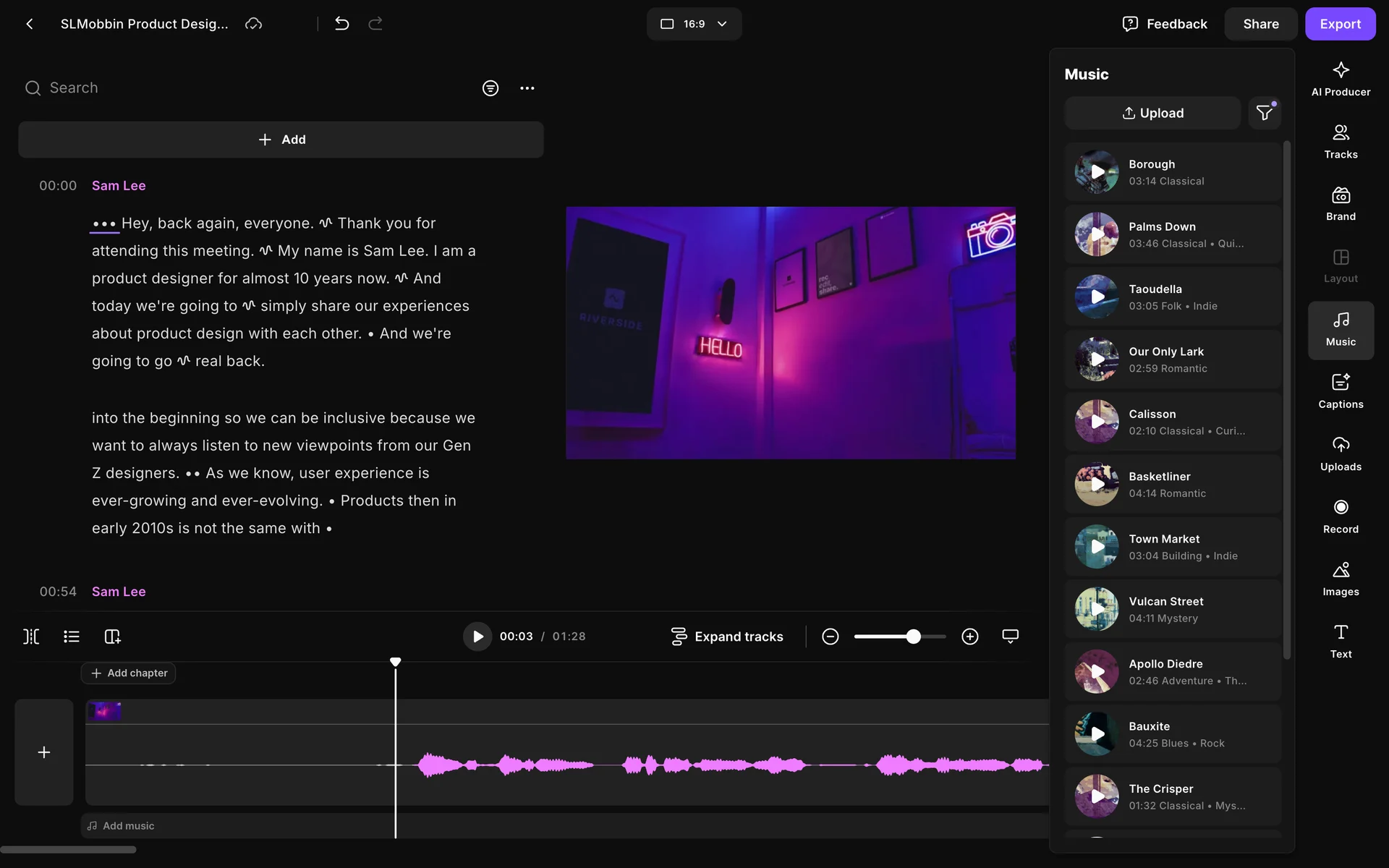Viewport: 1389px width, 868px height.
Task: Zoom in timeline with plus icon
Action: (969, 637)
